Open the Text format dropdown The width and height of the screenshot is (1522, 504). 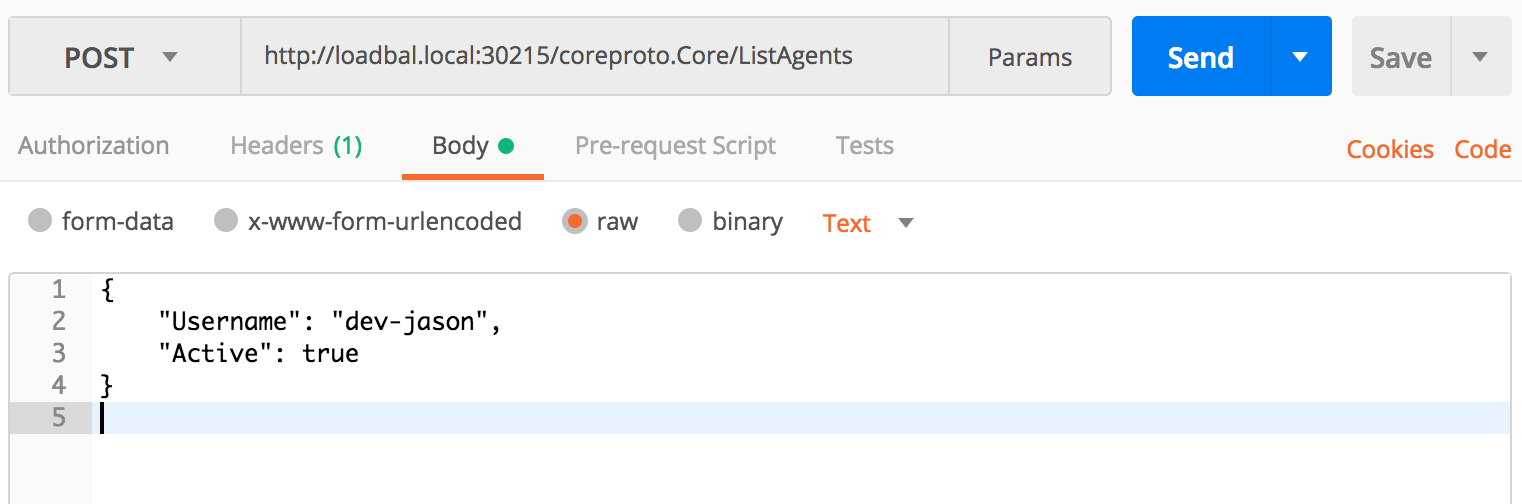pos(868,223)
